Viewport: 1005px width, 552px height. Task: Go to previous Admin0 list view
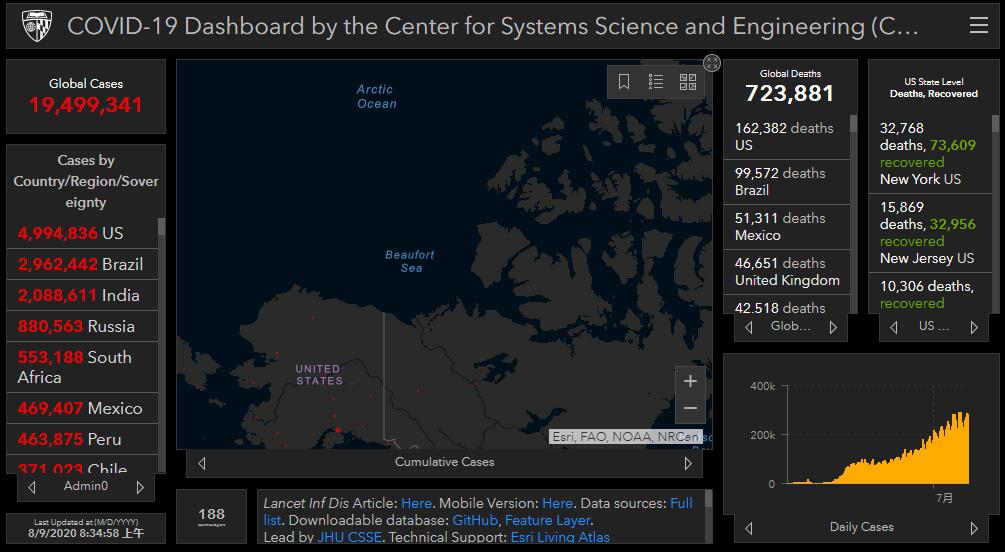point(32,487)
